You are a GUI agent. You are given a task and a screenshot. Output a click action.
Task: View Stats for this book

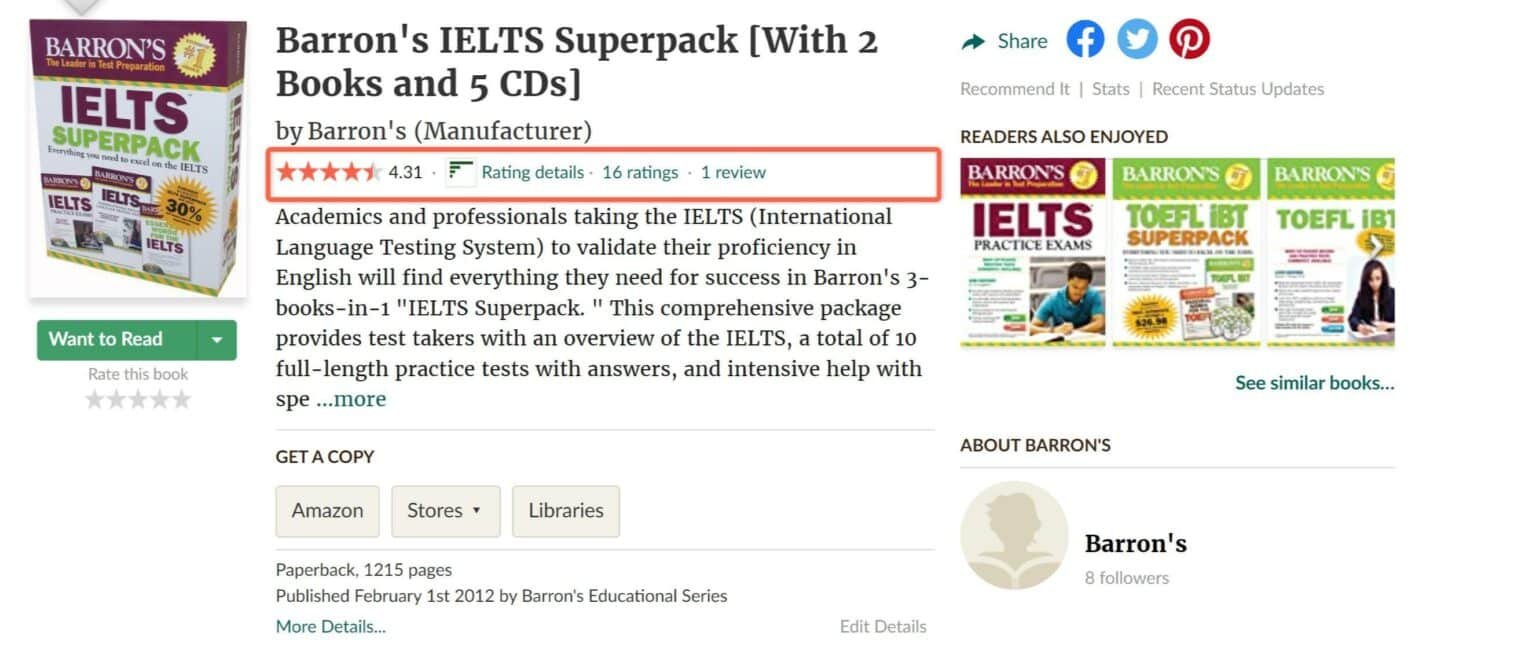point(1110,88)
